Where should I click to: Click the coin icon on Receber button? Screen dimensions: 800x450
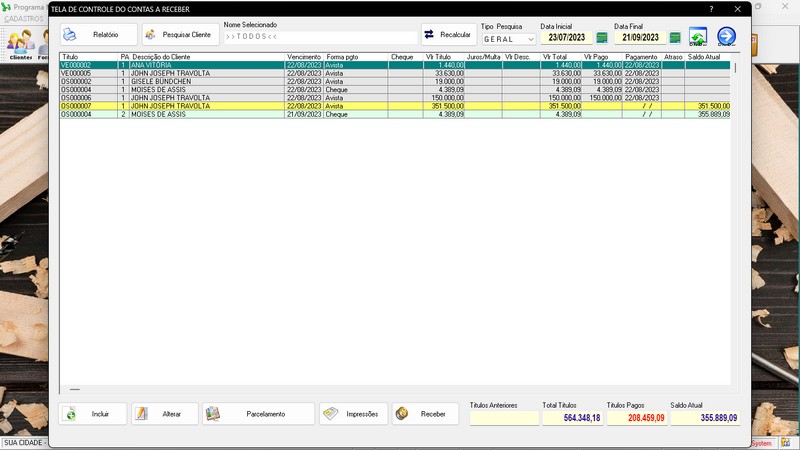402,414
